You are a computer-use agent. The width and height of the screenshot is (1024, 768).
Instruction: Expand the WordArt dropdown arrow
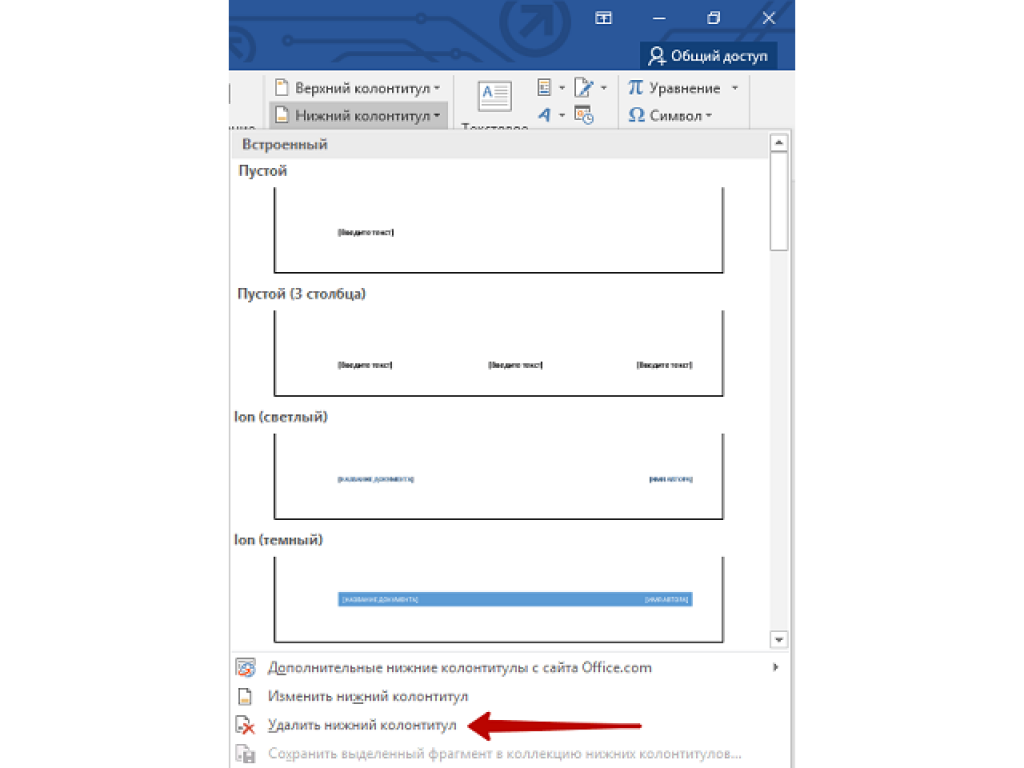coord(562,116)
